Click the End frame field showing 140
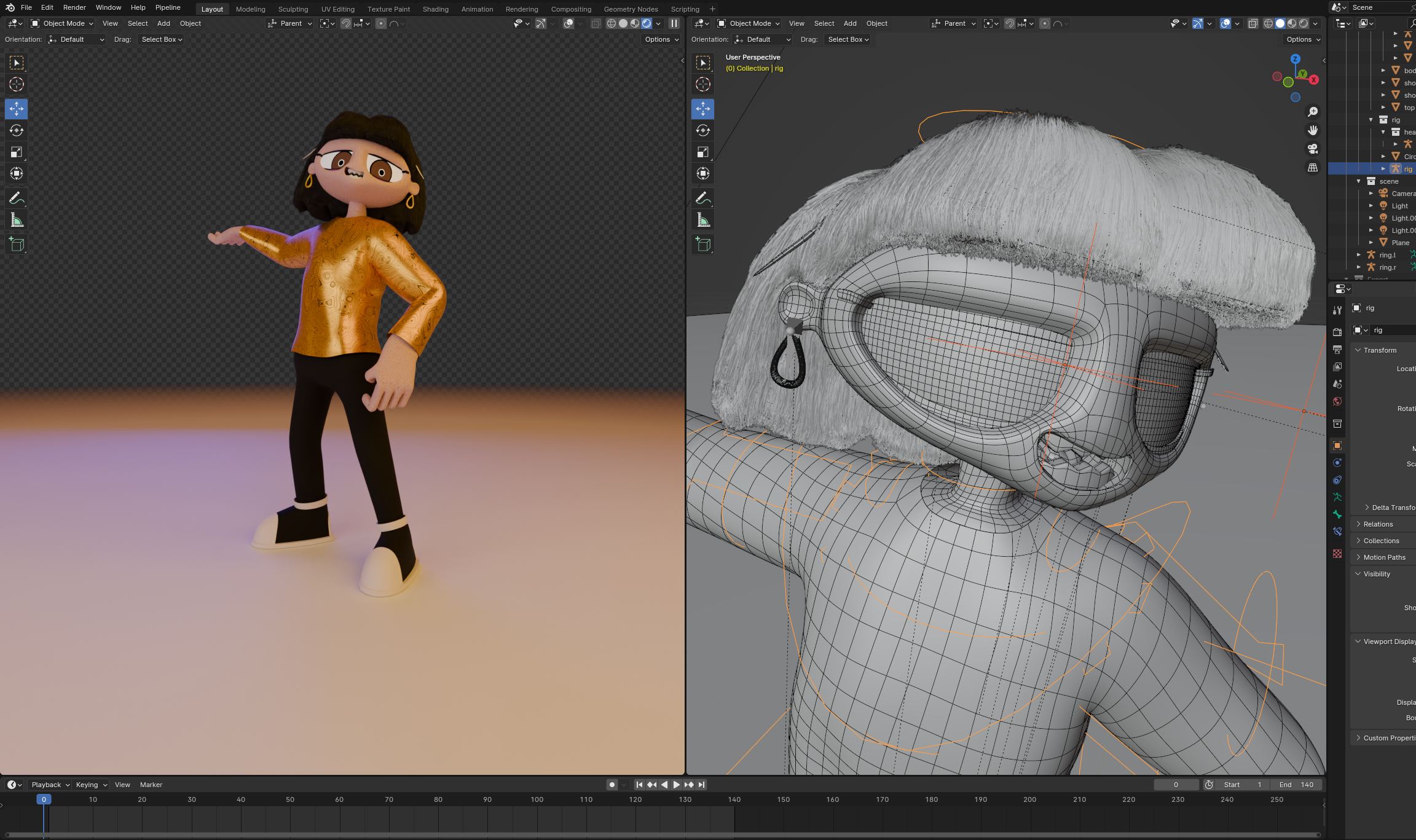The width and height of the screenshot is (1416, 840). [x=1297, y=785]
